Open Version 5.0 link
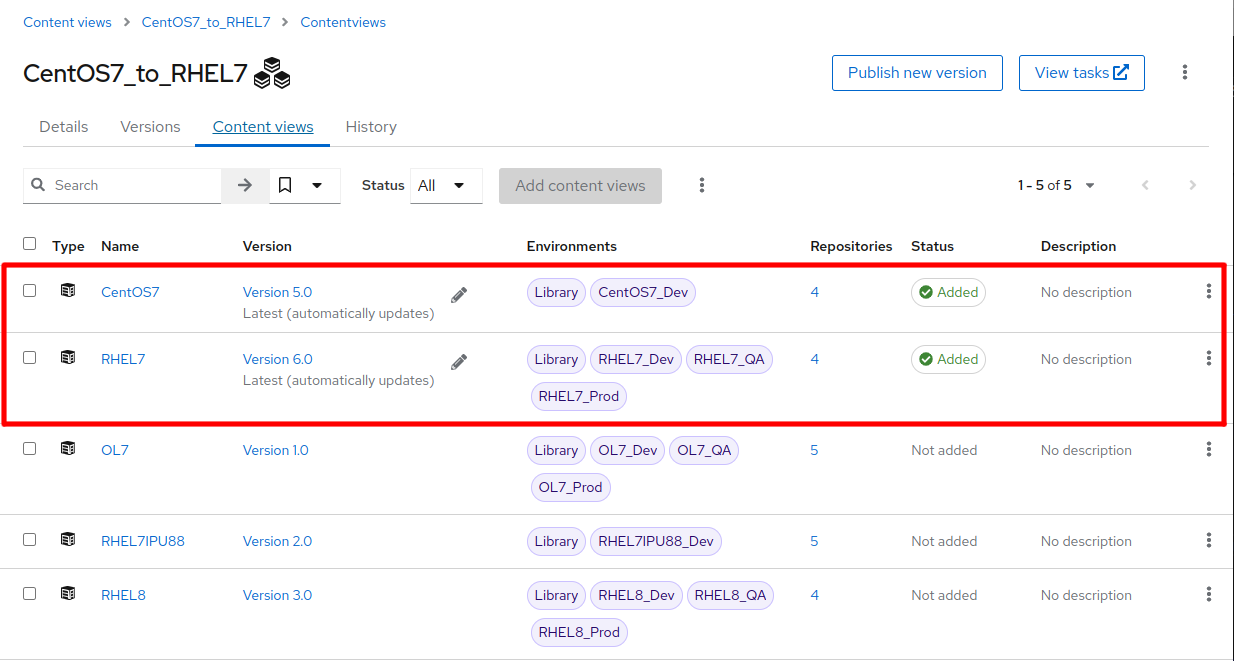The height and width of the screenshot is (661, 1234). 277,292
